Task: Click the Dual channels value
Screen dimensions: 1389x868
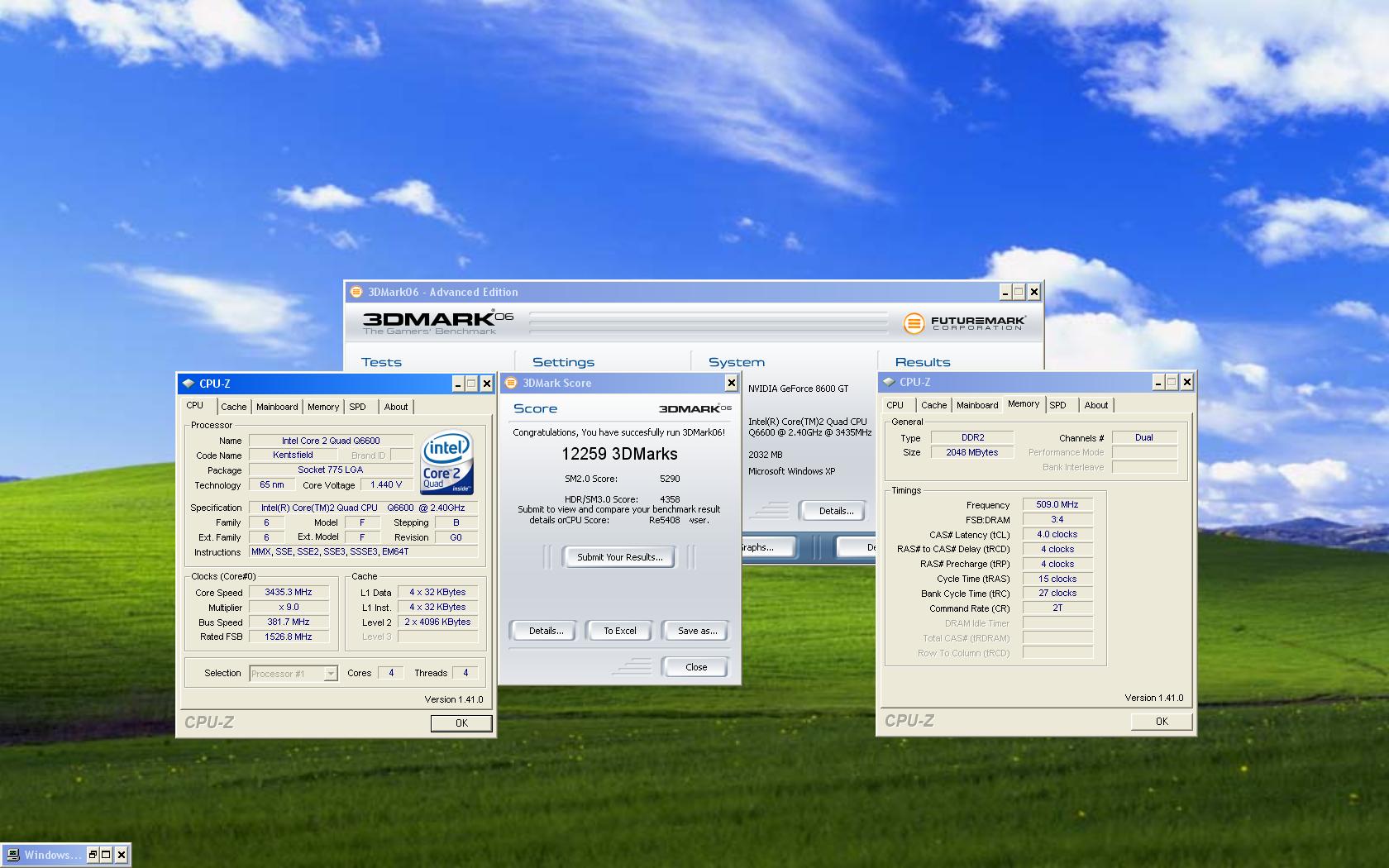Action: [1144, 437]
